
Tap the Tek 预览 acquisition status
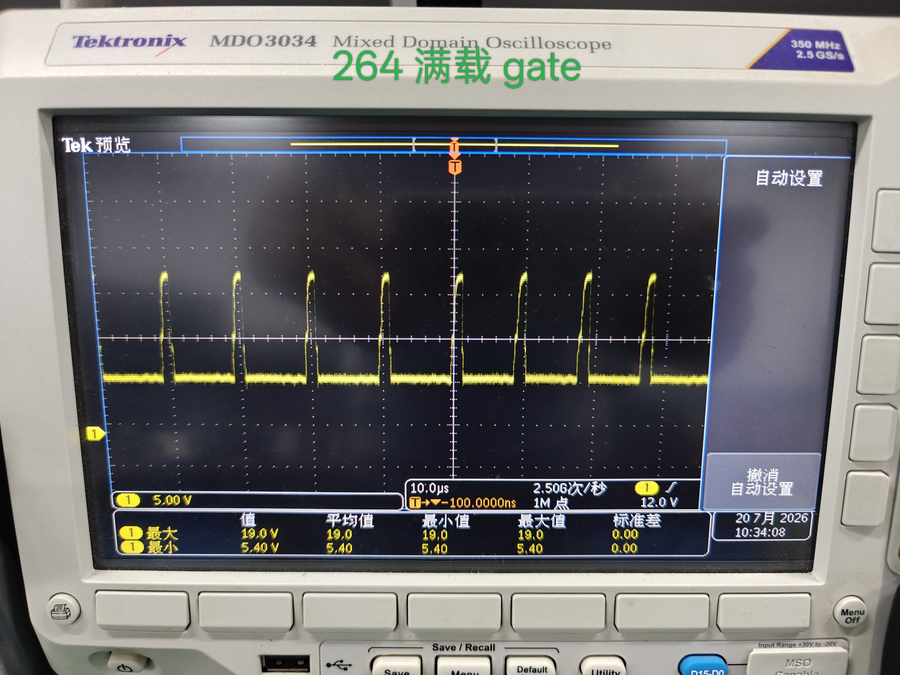96,145
